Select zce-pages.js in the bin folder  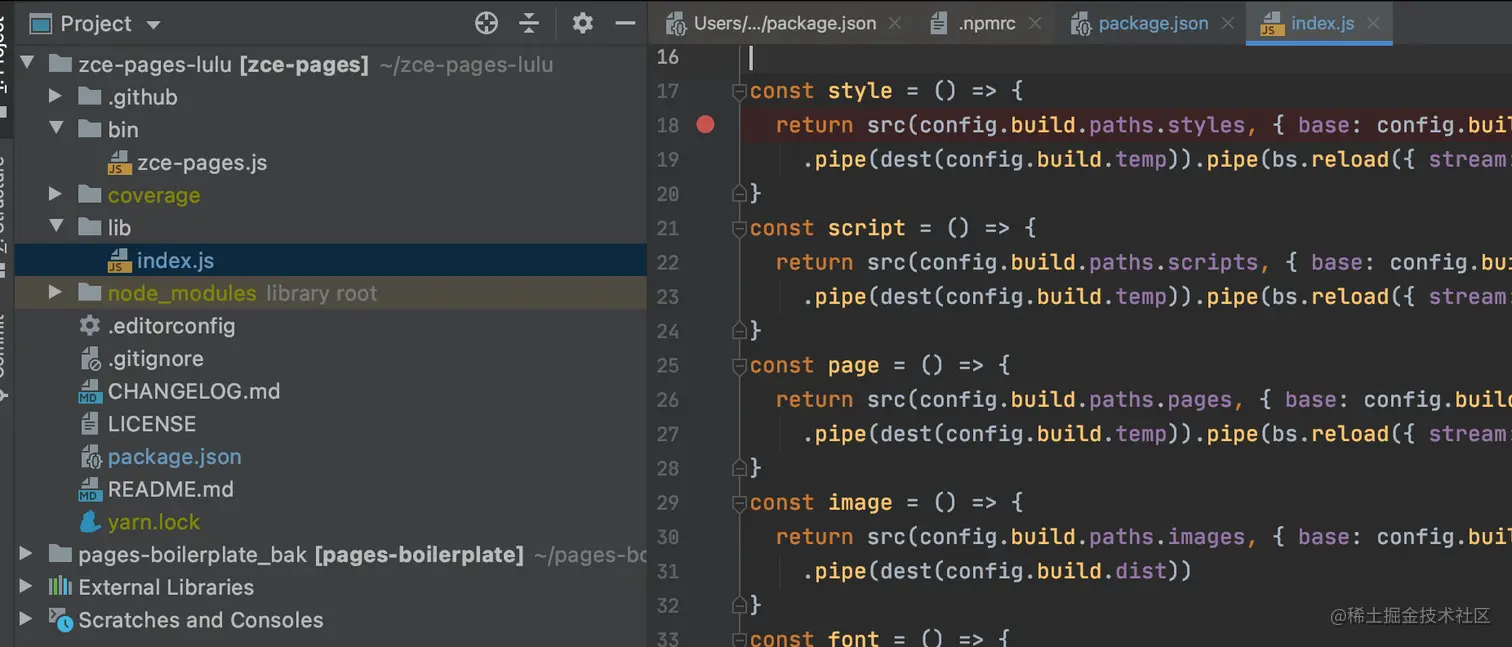click(x=202, y=162)
